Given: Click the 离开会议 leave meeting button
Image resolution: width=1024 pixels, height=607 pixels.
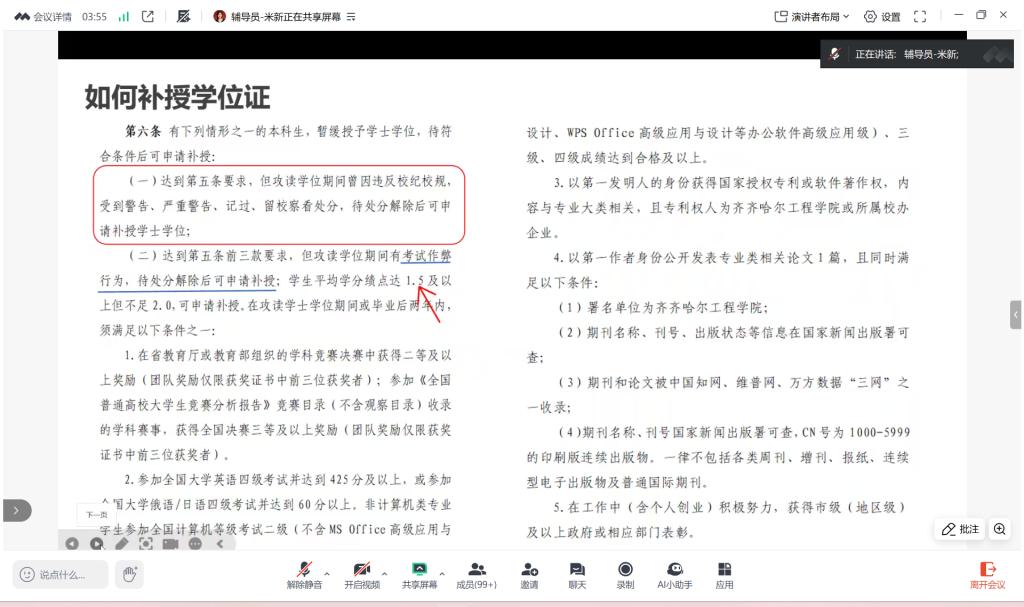Looking at the screenshot, I should tap(987, 574).
